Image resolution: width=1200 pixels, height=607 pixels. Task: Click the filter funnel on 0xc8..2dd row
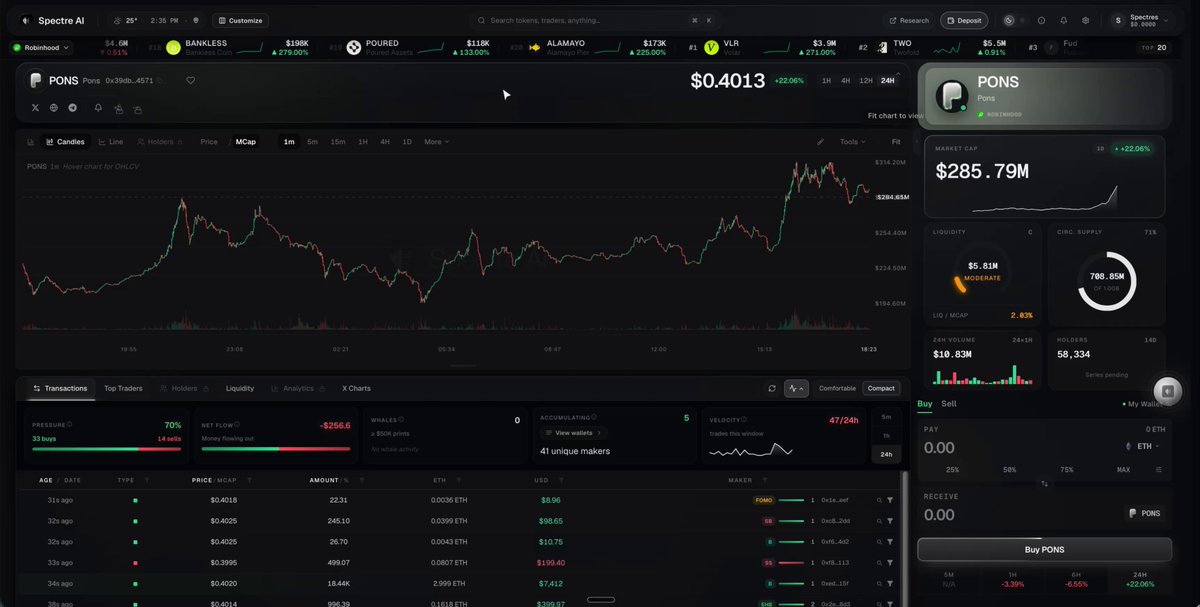tap(890, 521)
